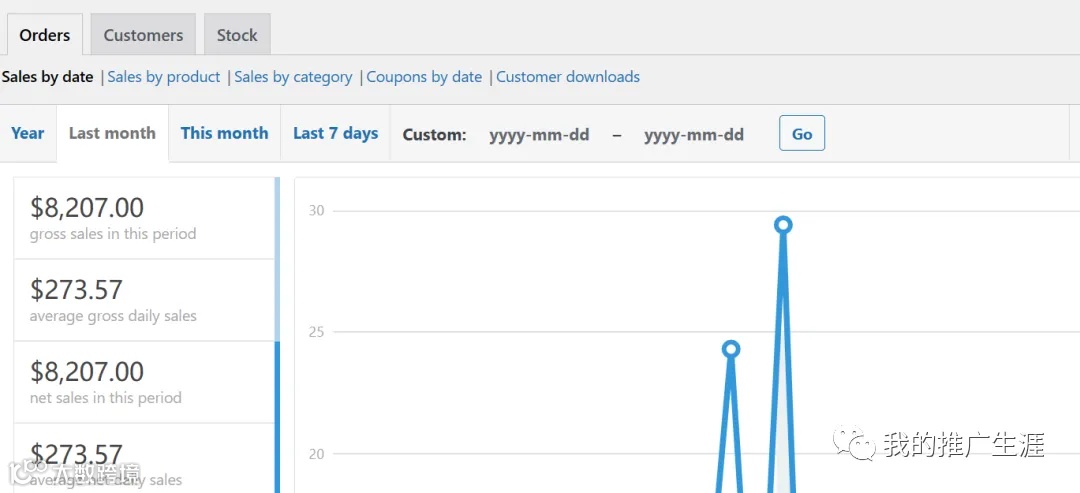Highlight net sales in this period legend
Screen dimensions: 1080x493
click(x=147, y=382)
